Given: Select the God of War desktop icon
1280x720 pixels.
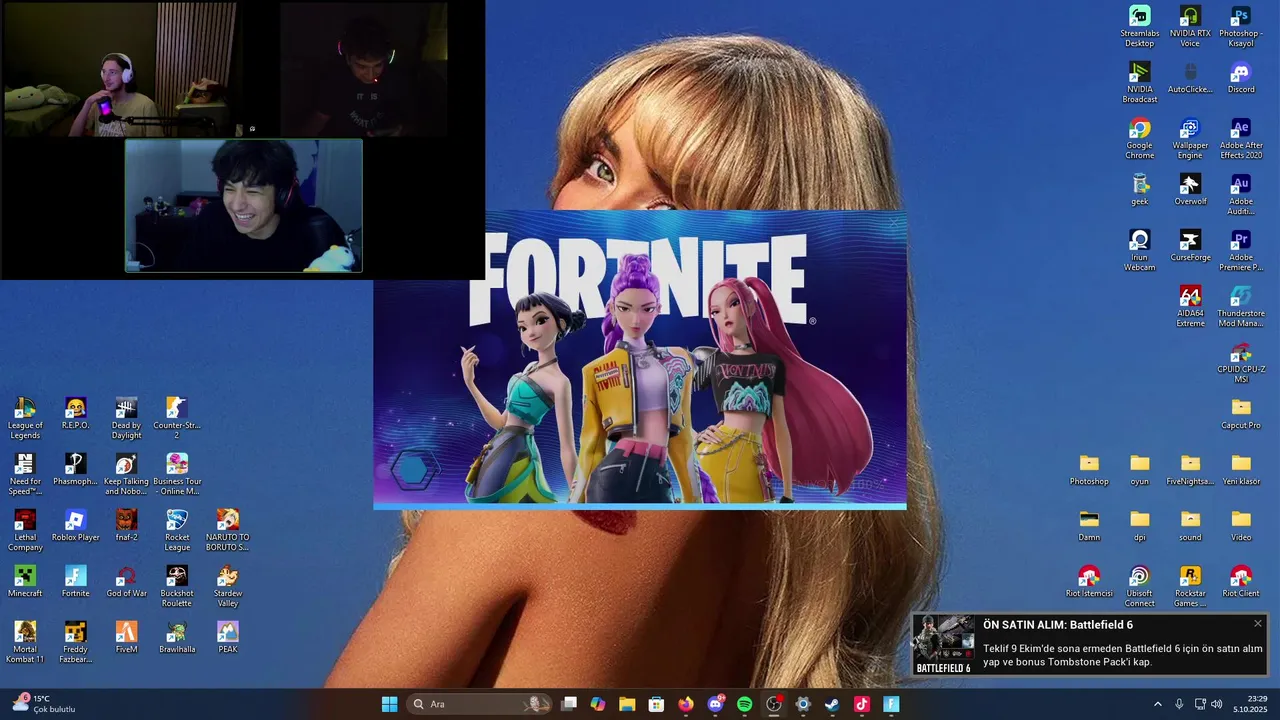Looking at the screenshot, I should point(126,582).
